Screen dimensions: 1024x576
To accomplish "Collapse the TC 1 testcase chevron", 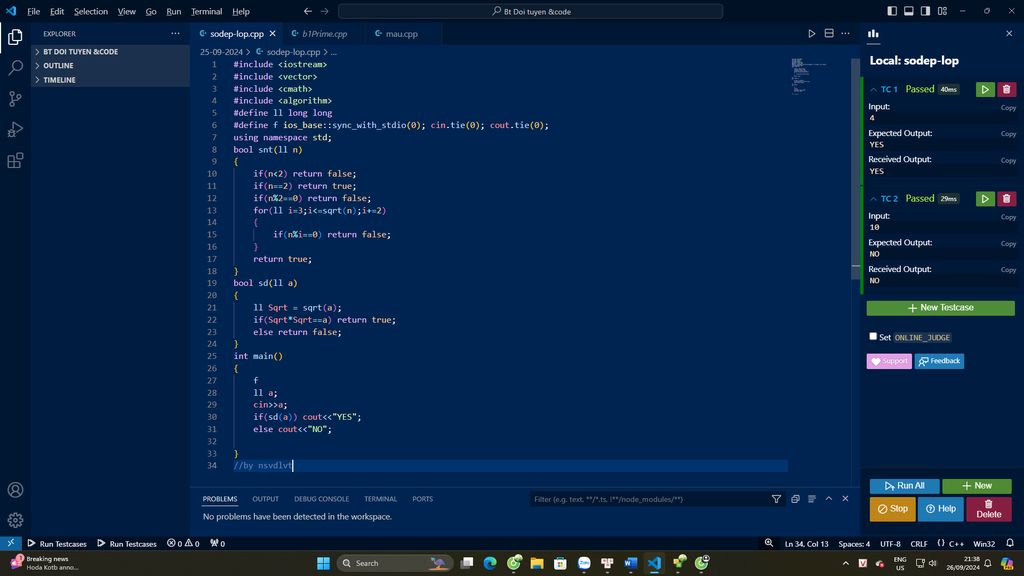I will tap(874, 90).
